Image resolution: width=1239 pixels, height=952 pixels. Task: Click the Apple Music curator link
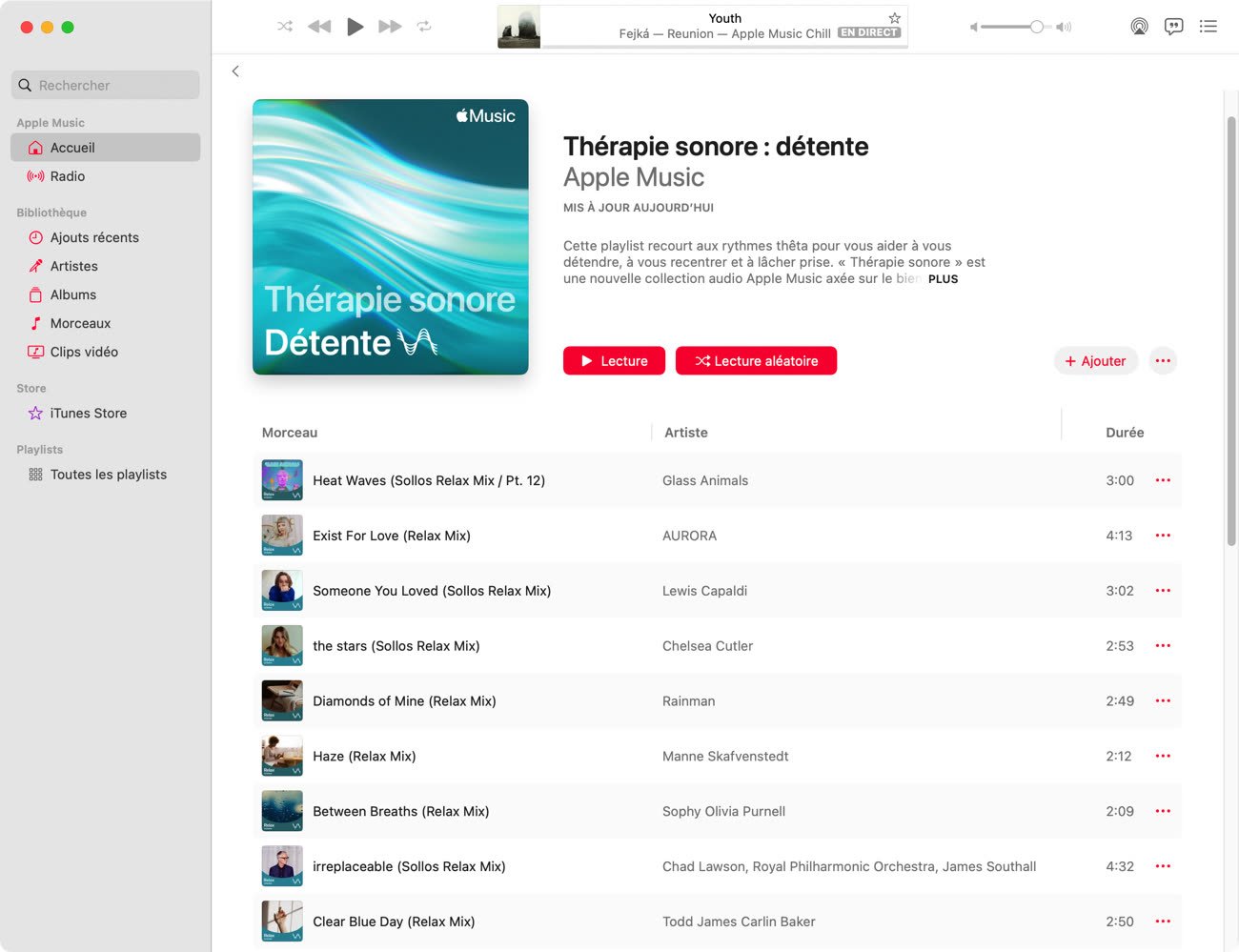click(634, 177)
